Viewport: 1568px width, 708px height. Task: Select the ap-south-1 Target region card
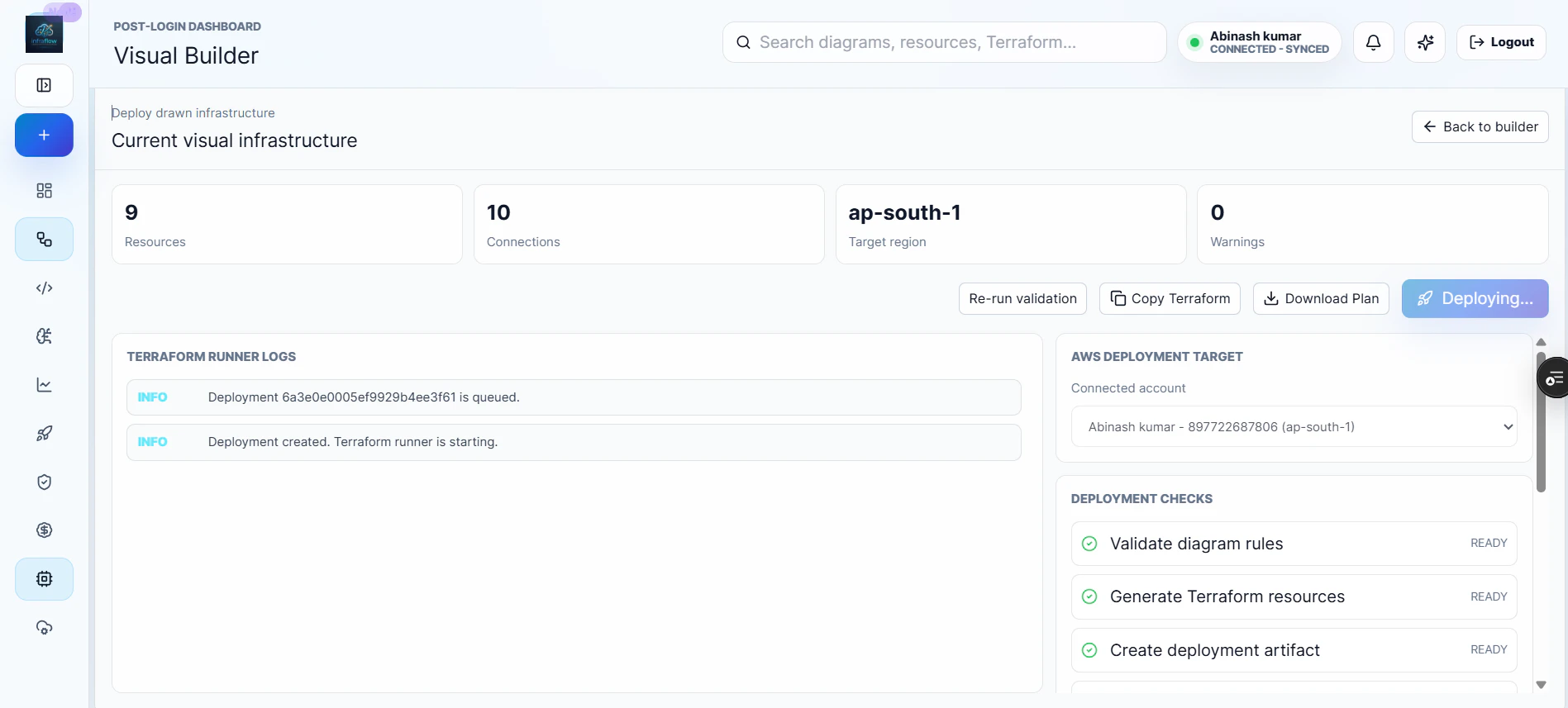tap(1011, 224)
